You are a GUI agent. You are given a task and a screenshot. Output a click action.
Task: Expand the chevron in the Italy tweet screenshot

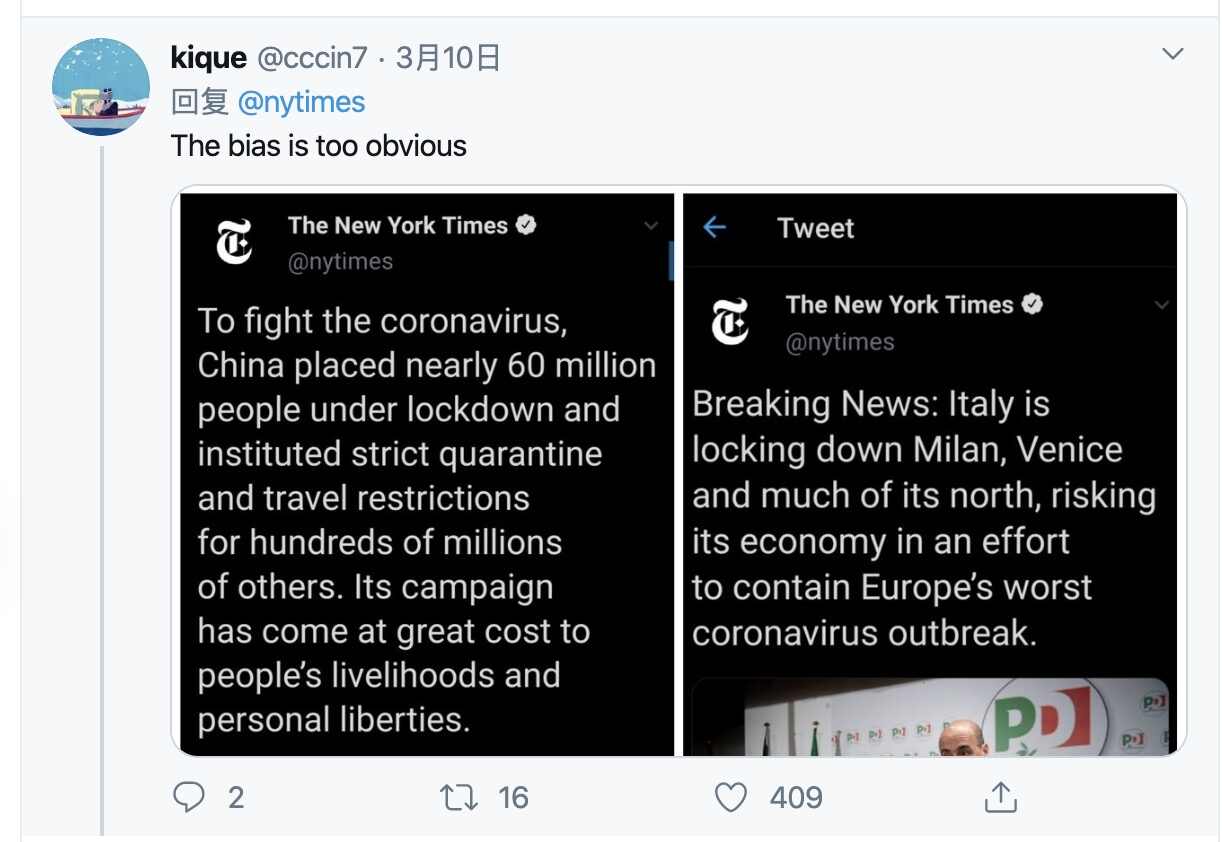(x=1161, y=305)
